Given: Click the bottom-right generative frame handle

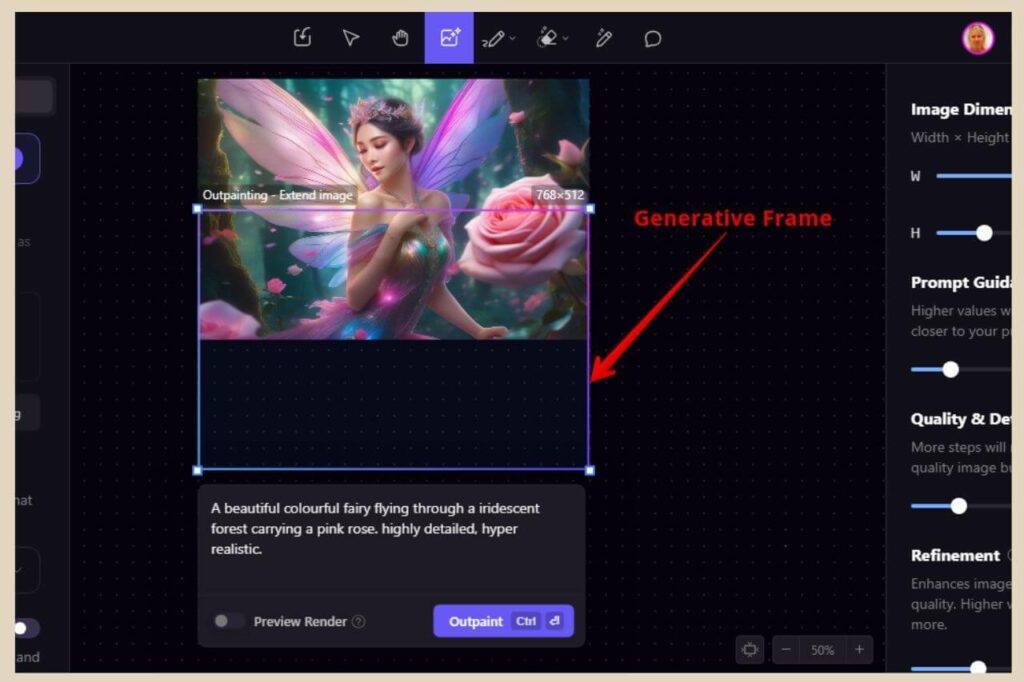Looking at the screenshot, I should (590, 470).
